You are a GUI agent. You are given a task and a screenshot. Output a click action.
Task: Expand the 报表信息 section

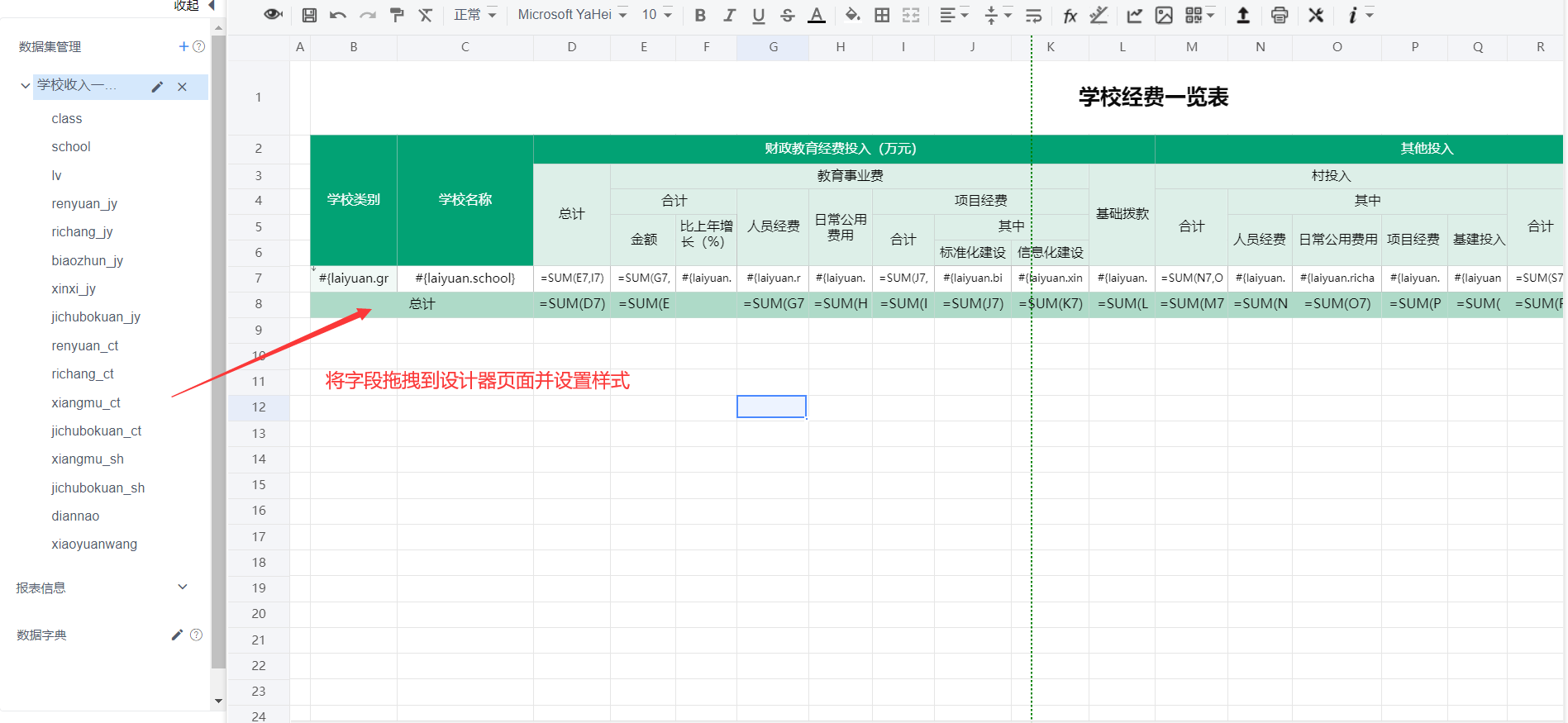[x=183, y=587]
